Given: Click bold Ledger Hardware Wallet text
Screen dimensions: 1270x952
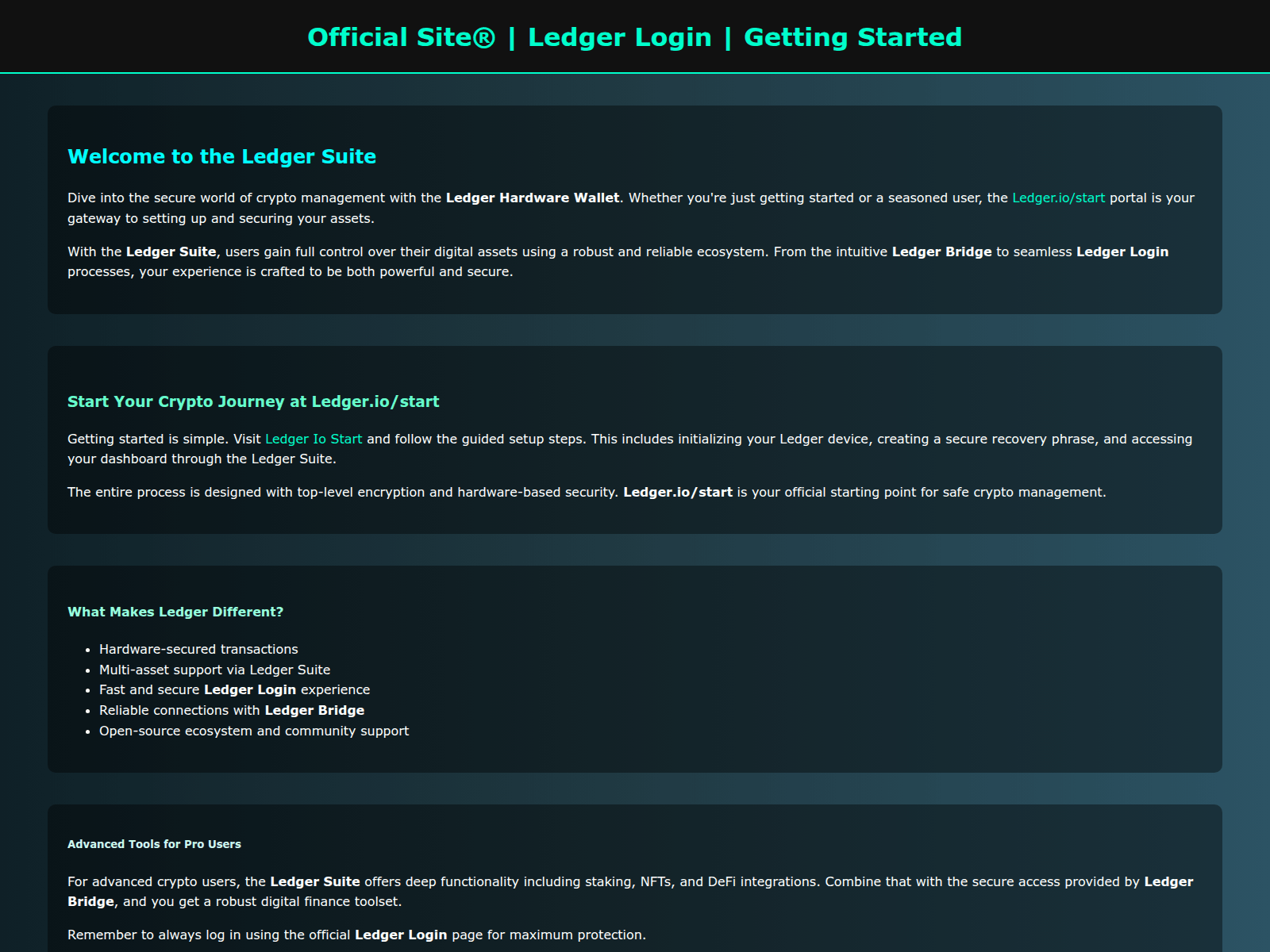Looking at the screenshot, I should [533, 198].
